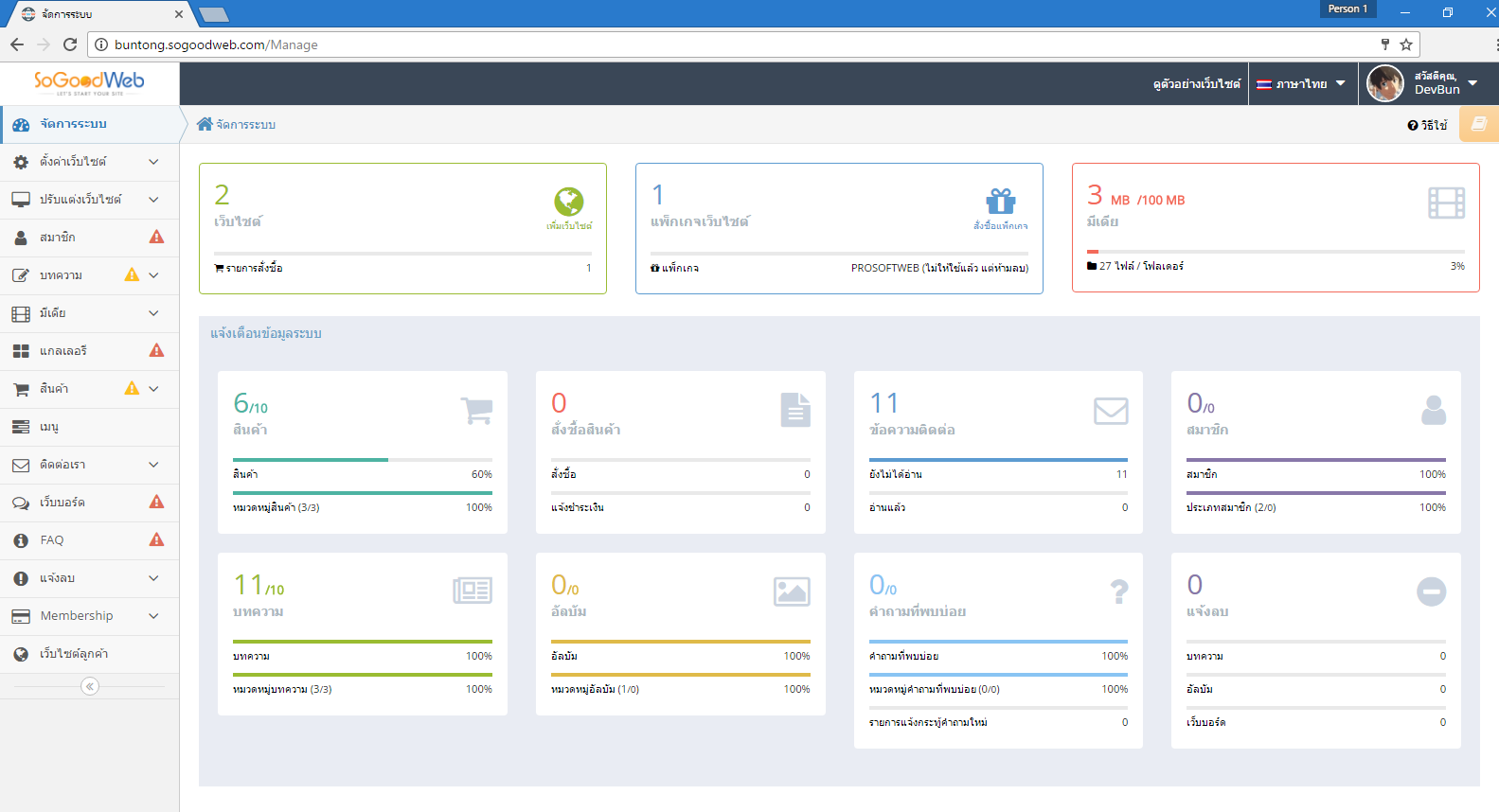This screenshot has width=1499, height=812.
Task: Click browser address bar URL
Action: [x=216, y=44]
